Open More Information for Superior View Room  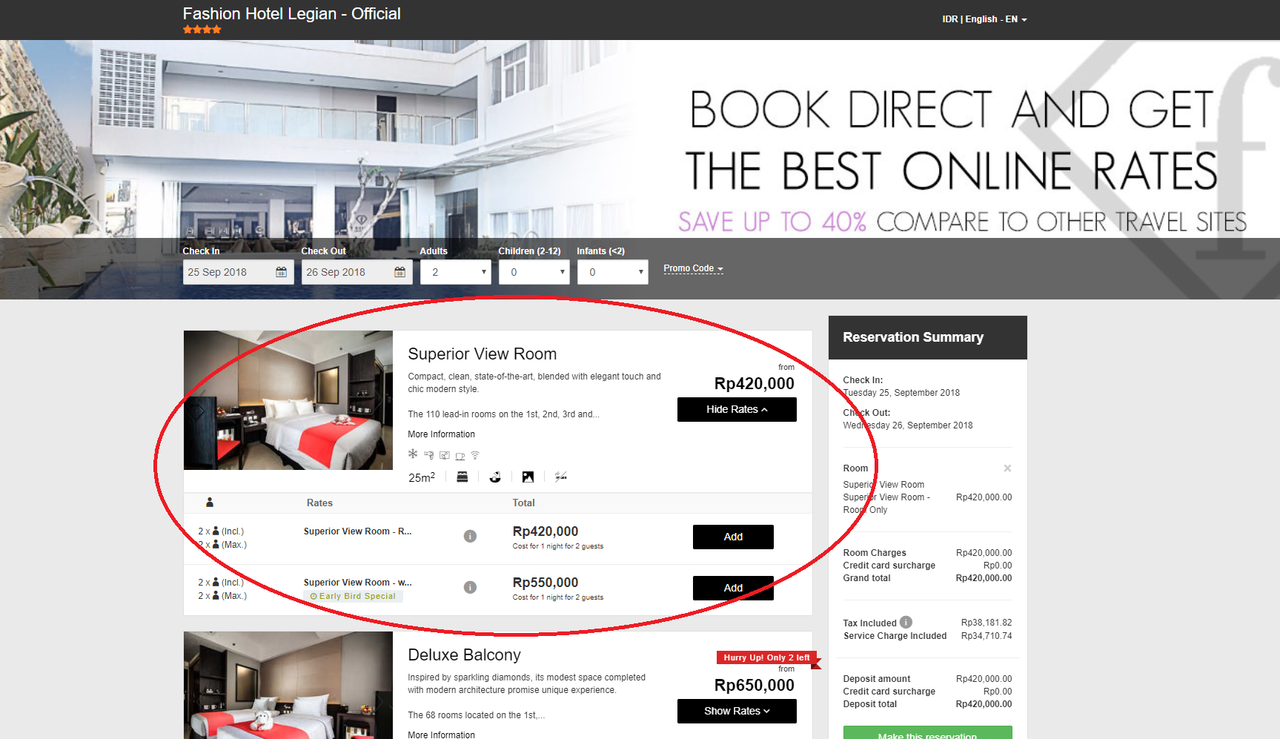coord(441,434)
